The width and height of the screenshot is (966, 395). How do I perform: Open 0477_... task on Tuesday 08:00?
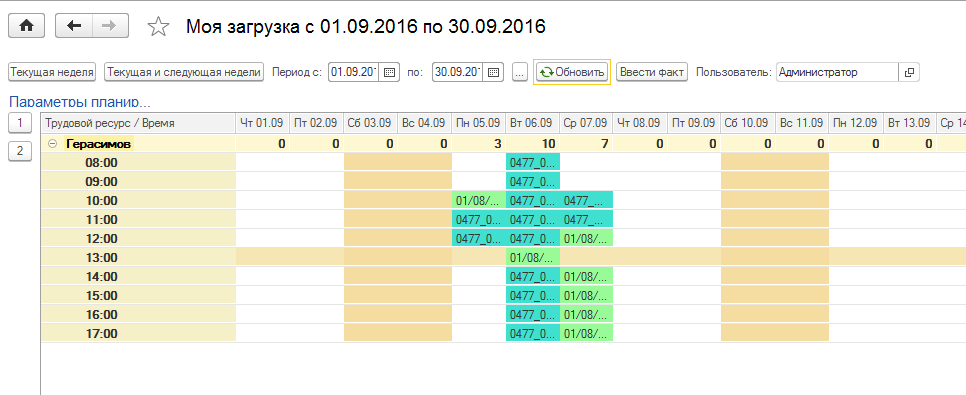point(532,163)
